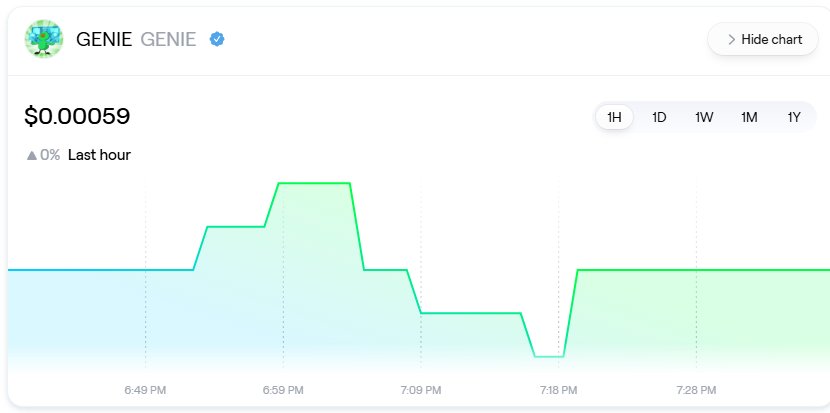Switch to the 1W time range

tap(704, 117)
